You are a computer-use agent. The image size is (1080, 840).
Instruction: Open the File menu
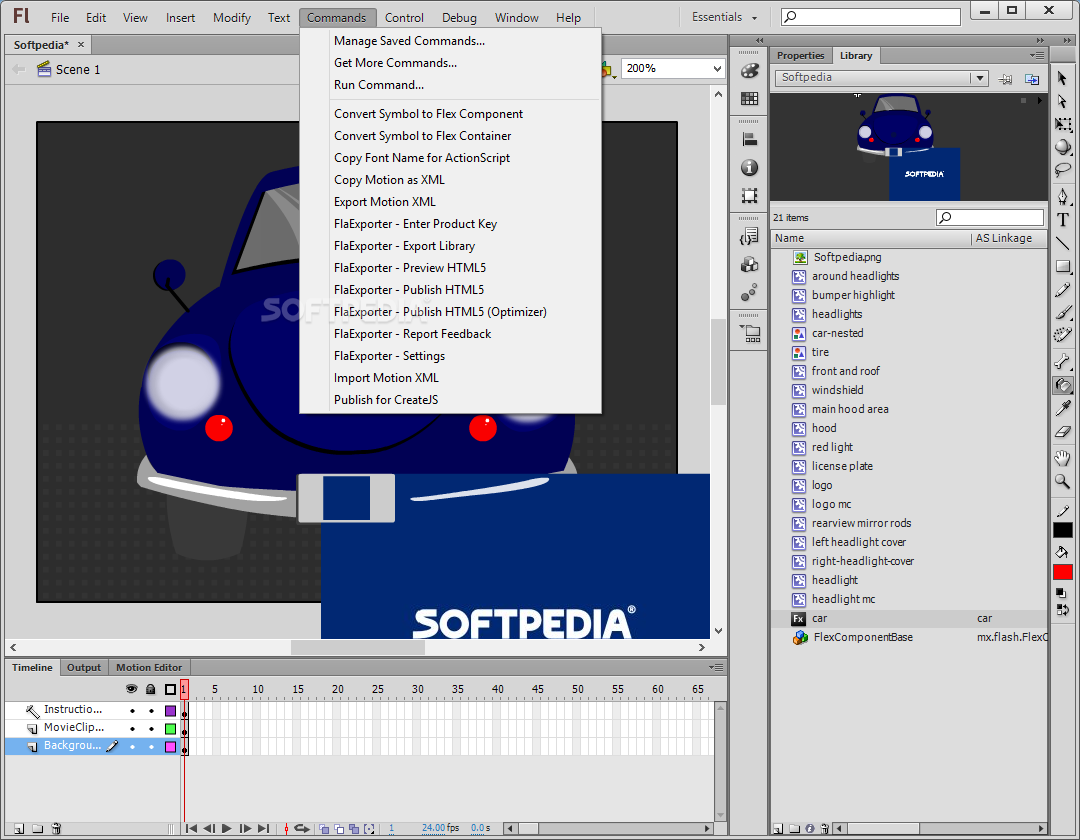pos(60,18)
